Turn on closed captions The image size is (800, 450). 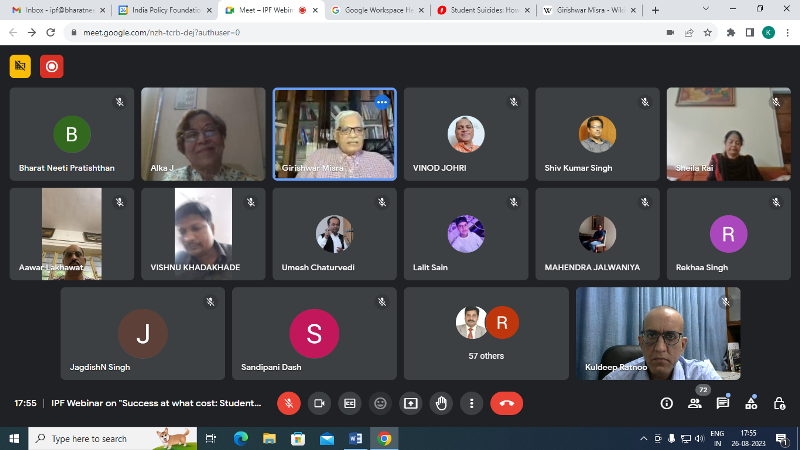click(350, 403)
